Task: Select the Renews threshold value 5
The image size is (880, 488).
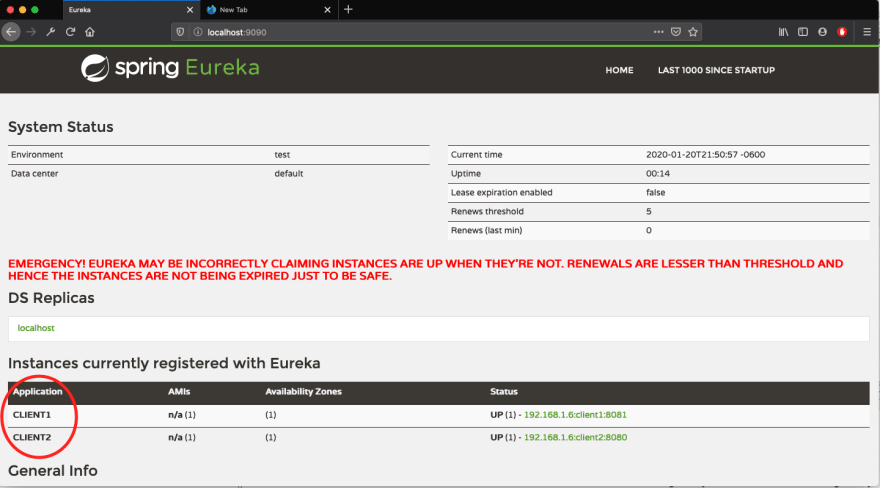Action: 648,211
